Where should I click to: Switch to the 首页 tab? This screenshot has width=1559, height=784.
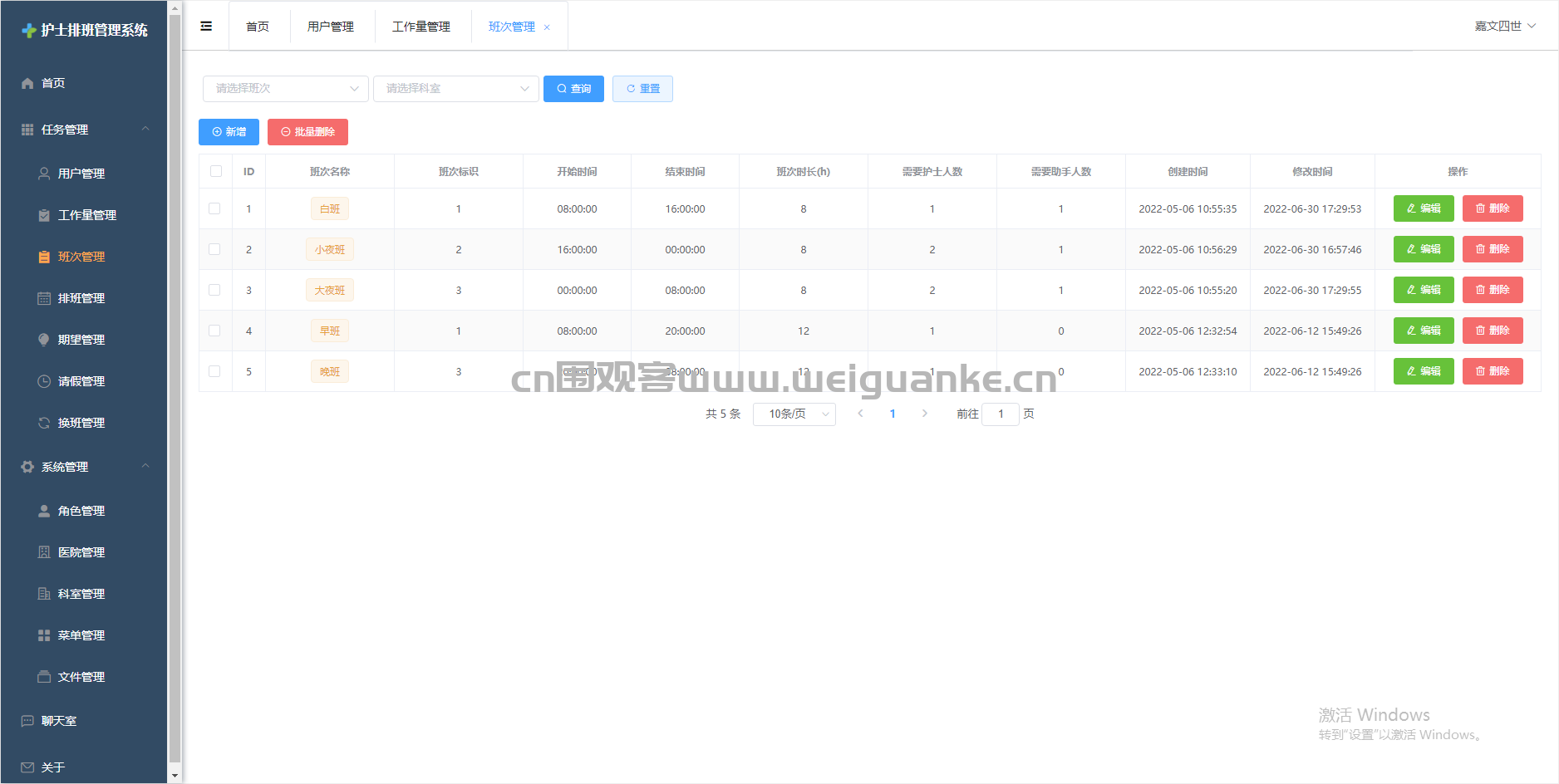click(258, 27)
